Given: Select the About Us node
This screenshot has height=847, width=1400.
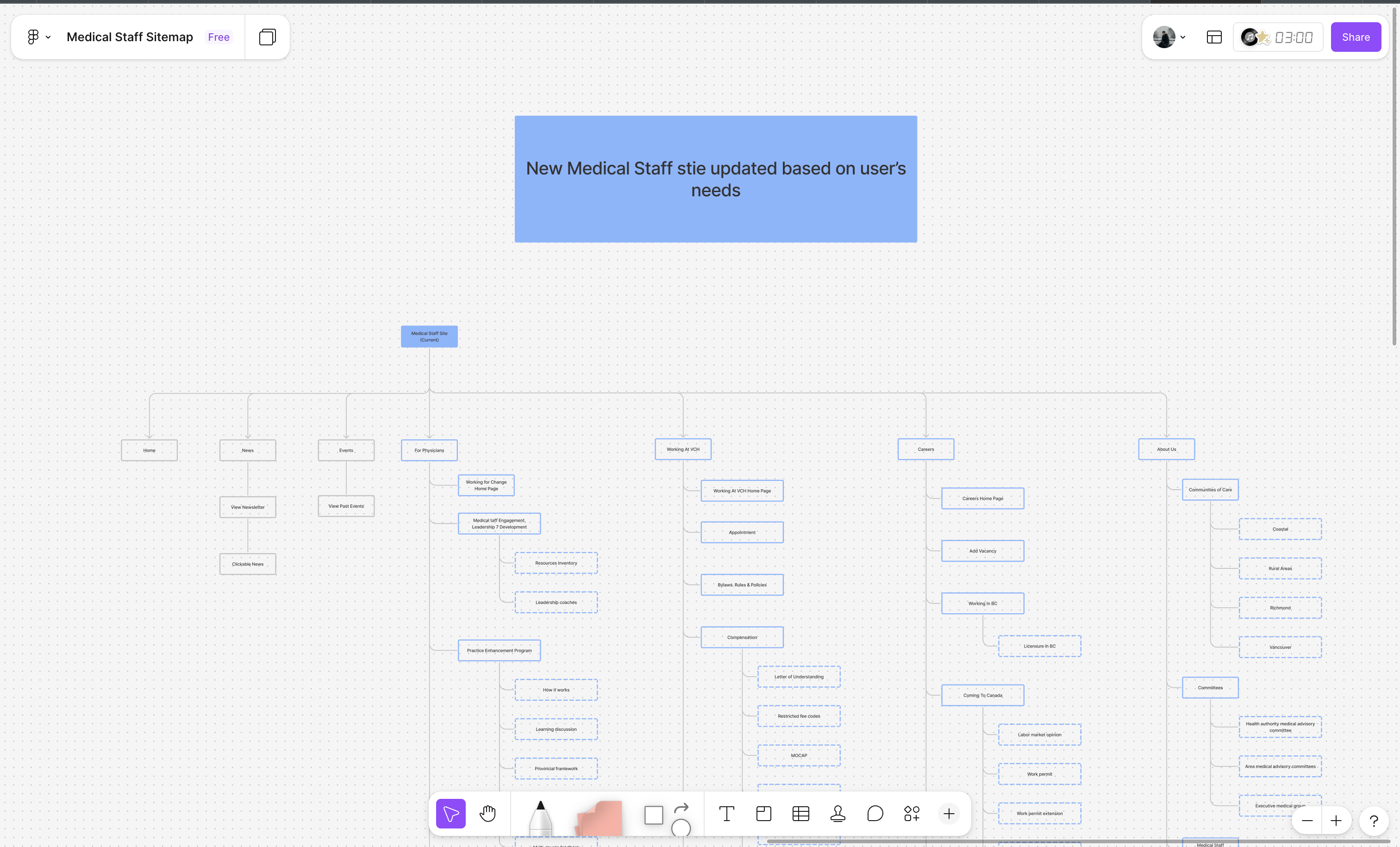Looking at the screenshot, I should click(x=1167, y=449).
